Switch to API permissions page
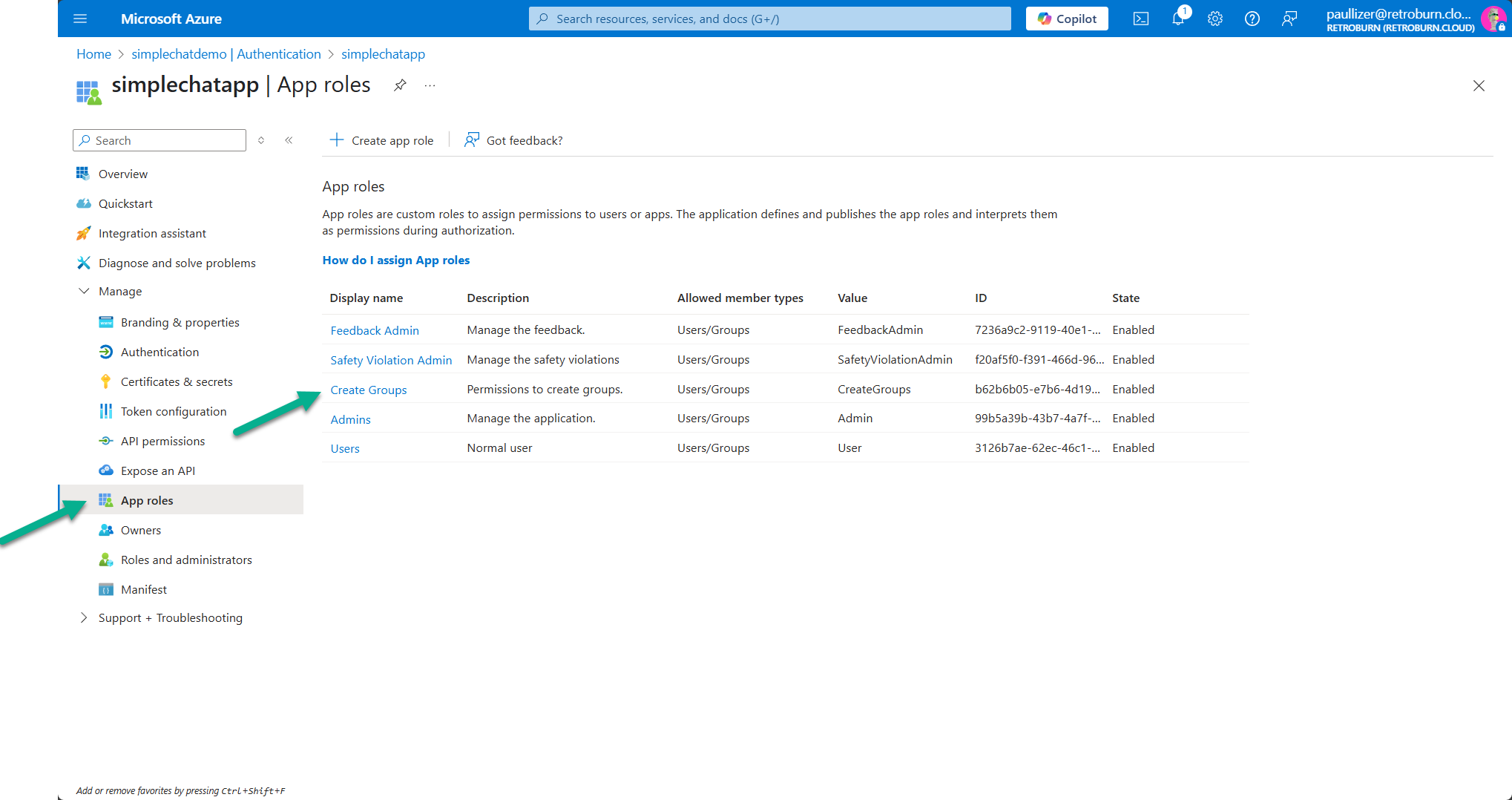The image size is (1512, 800). (x=162, y=440)
